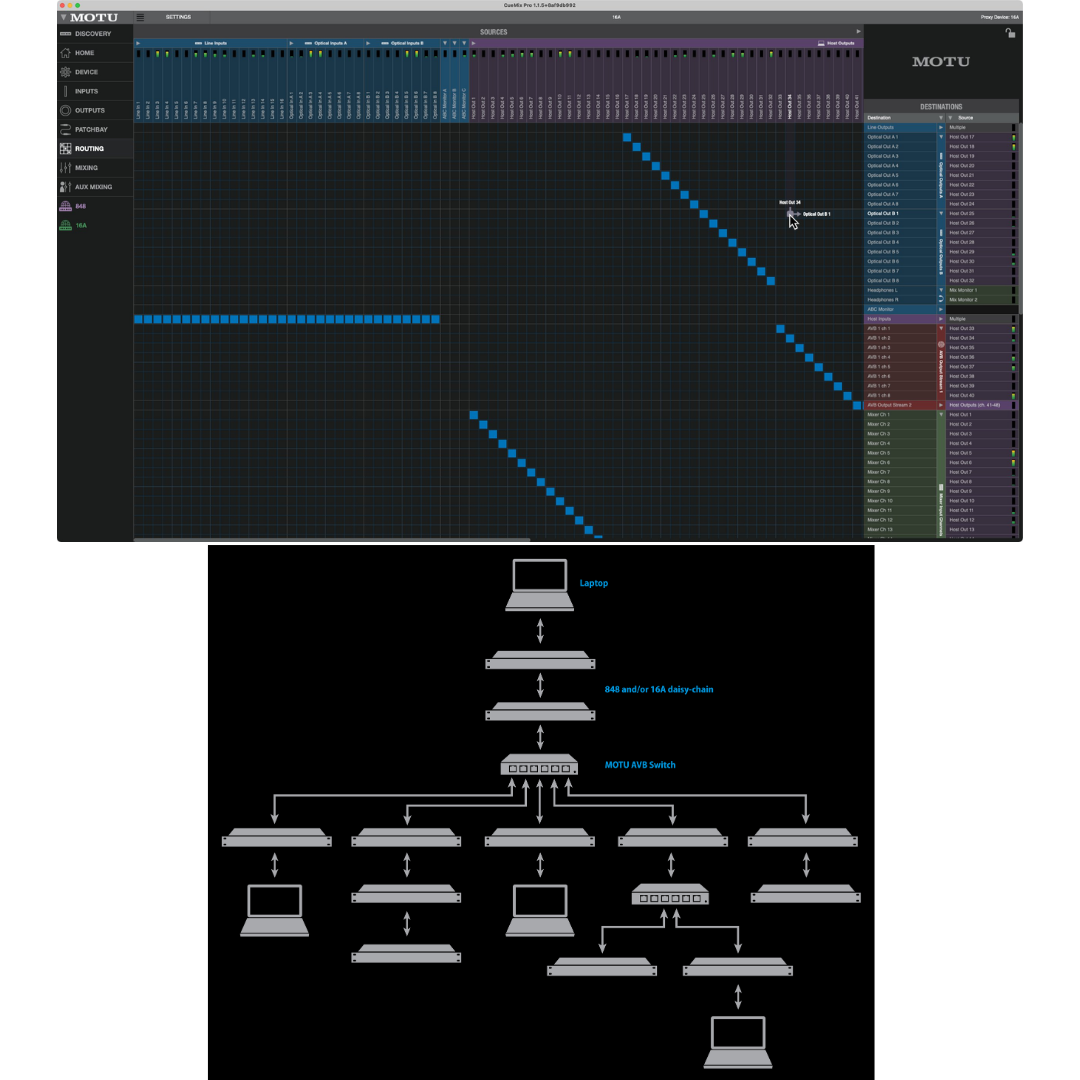Open the Patchbay cable icon
The width and height of the screenshot is (1080, 1080).
point(65,129)
